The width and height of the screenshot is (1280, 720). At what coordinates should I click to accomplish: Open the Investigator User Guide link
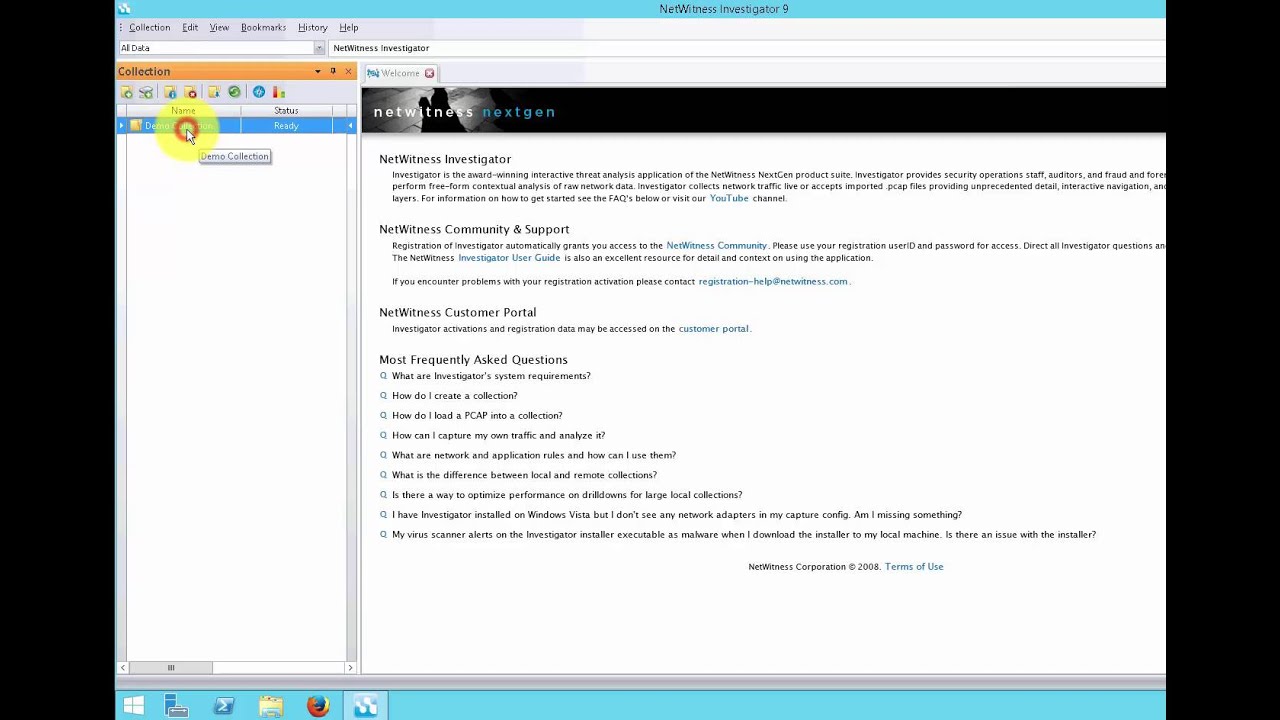tap(509, 257)
